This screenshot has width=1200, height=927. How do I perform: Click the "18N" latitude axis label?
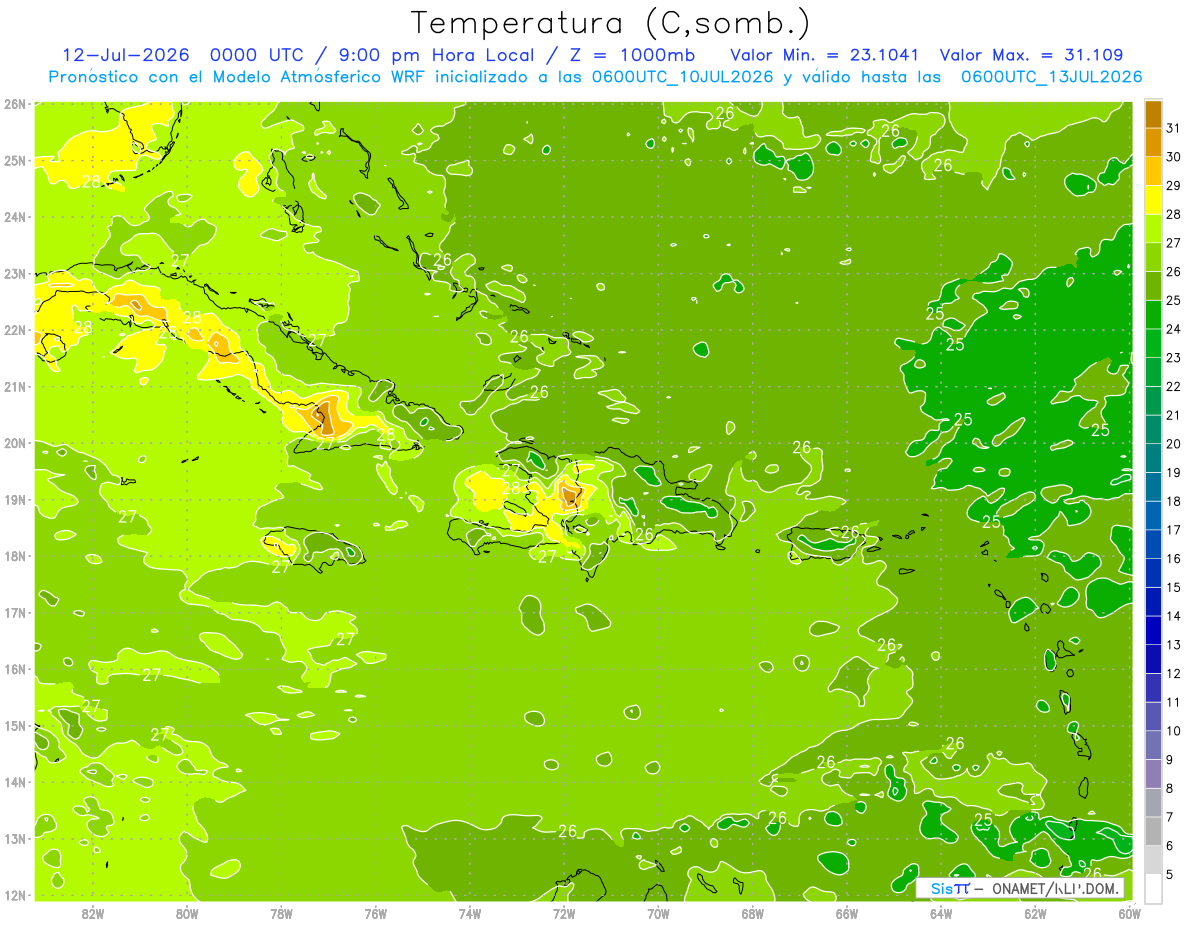[x=15, y=556]
